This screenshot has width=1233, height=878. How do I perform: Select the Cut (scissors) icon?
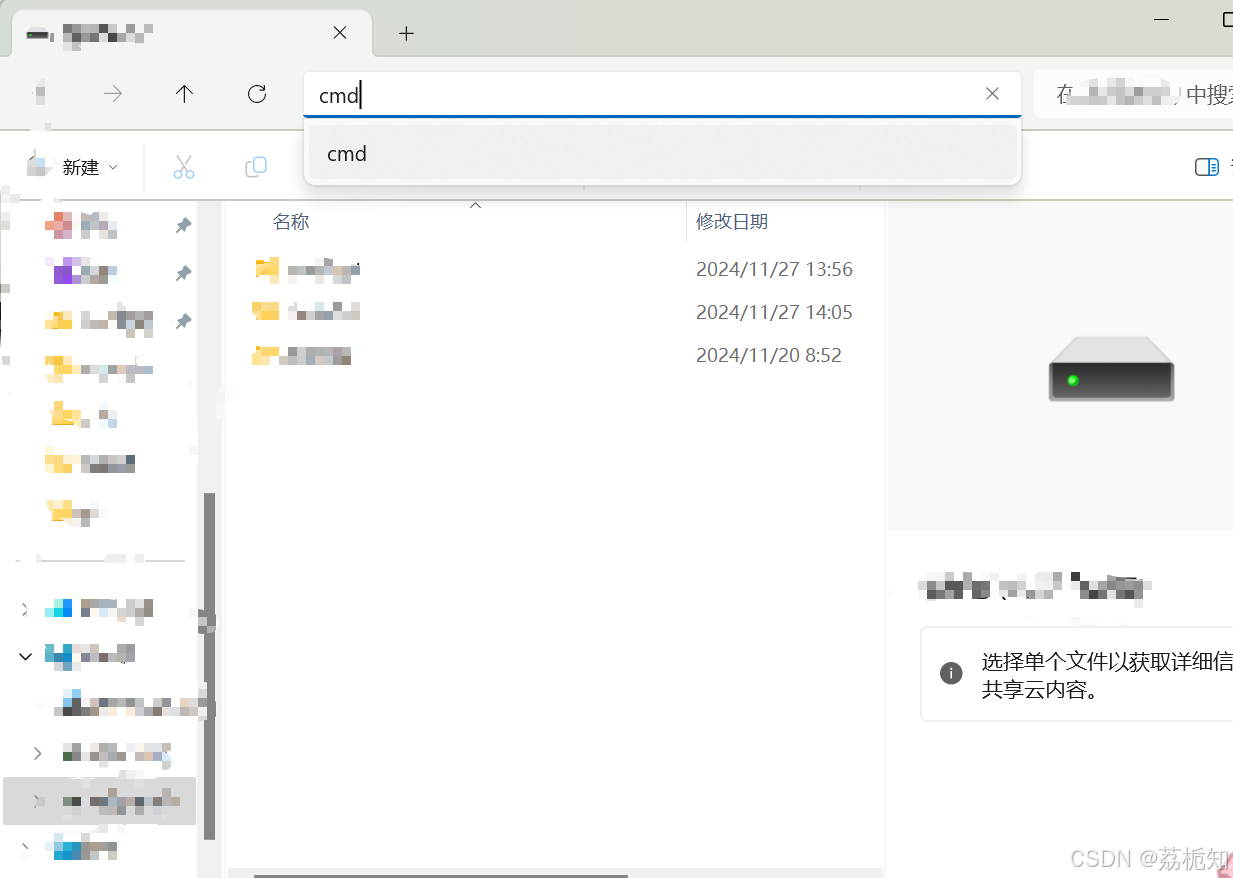point(183,166)
